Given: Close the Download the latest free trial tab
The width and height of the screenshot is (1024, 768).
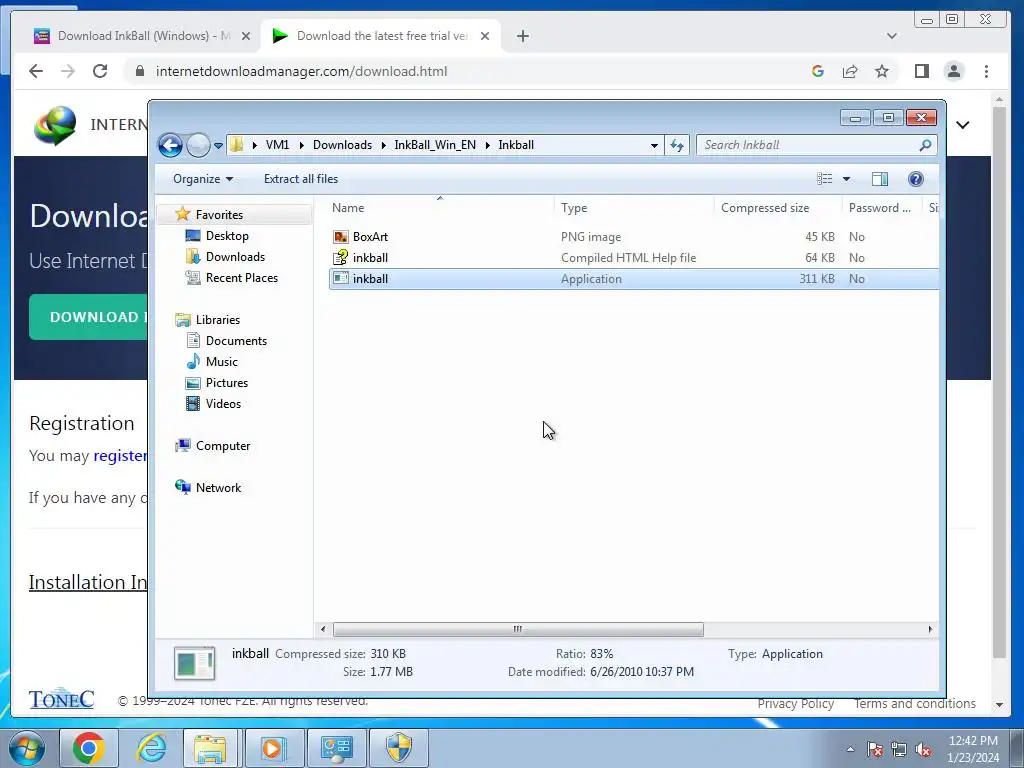Looking at the screenshot, I should [x=485, y=37].
